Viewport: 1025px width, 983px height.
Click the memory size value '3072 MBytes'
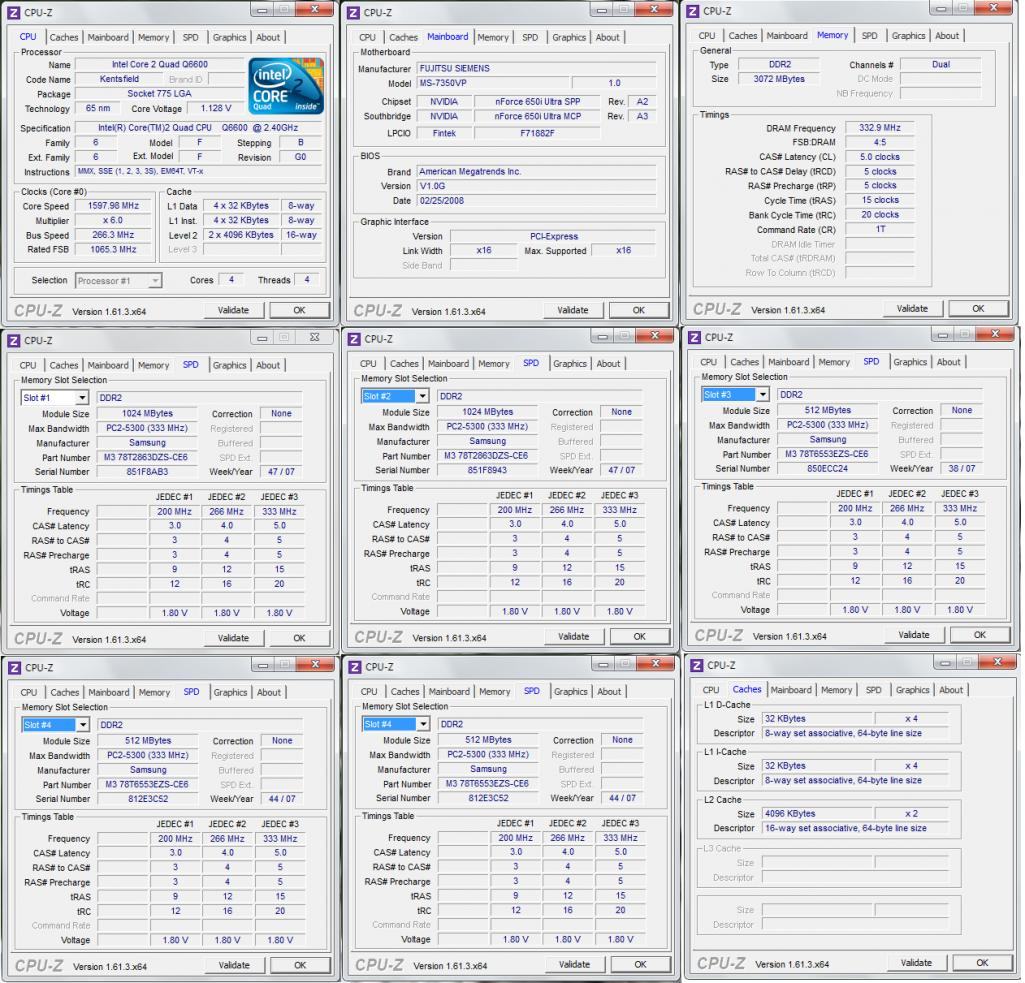pyautogui.click(x=779, y=79)
